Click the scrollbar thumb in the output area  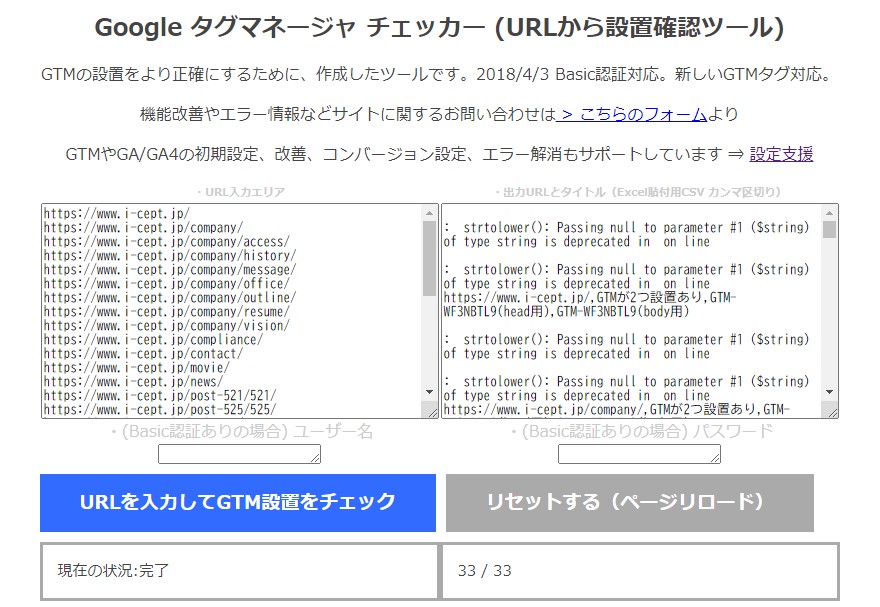(x=829, y=229)
